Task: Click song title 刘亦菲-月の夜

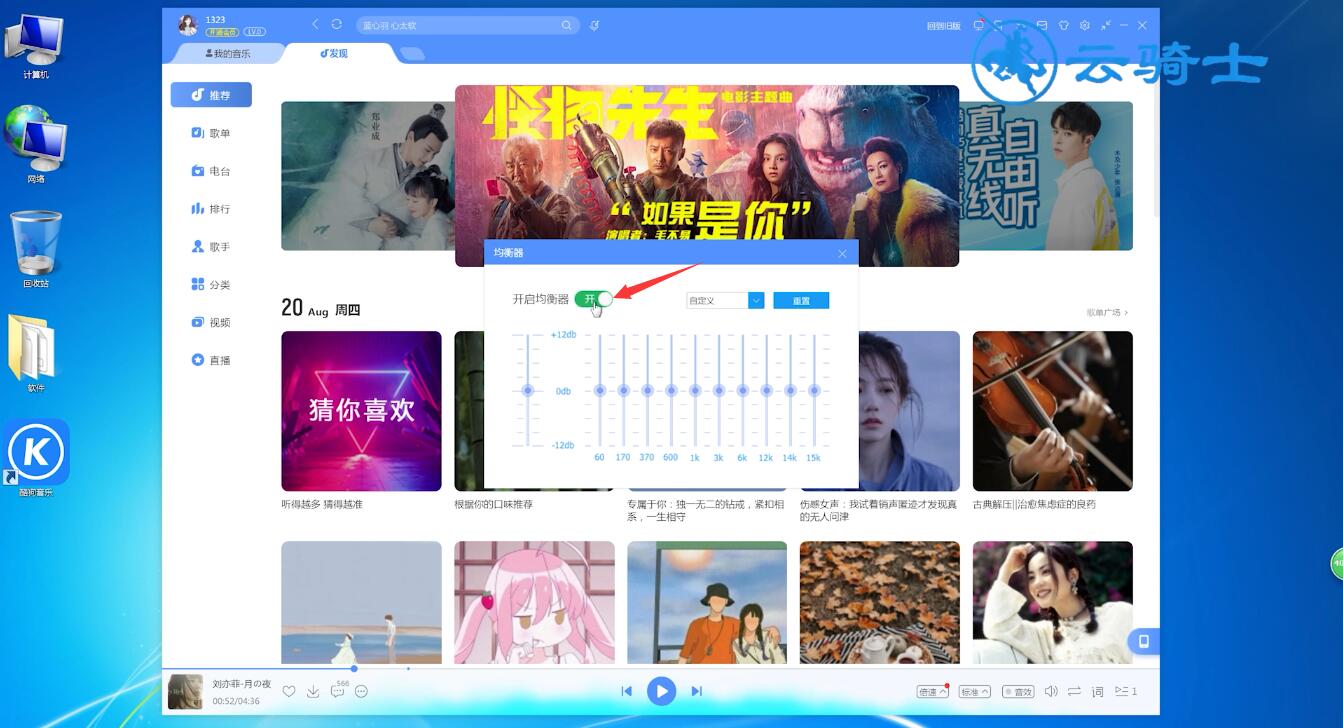Action: point(241,683)
